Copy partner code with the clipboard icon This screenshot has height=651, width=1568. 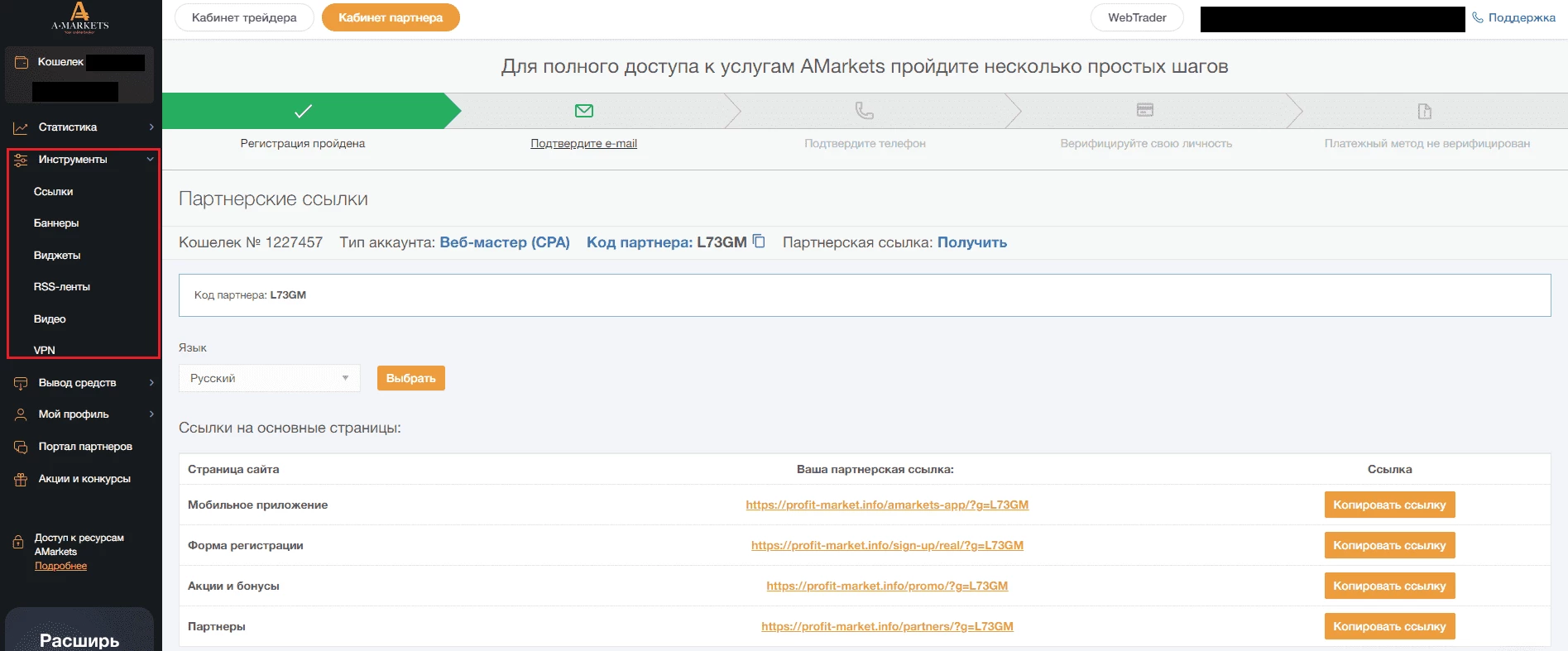759,242
